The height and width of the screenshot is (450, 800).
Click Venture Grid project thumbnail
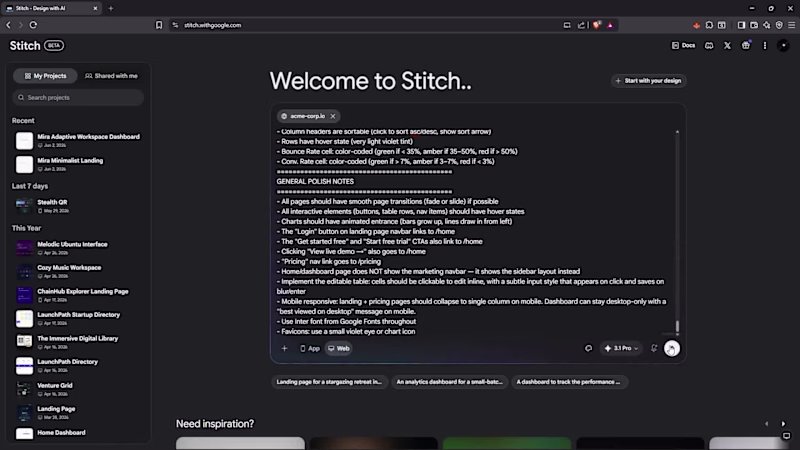coord(24,389)
